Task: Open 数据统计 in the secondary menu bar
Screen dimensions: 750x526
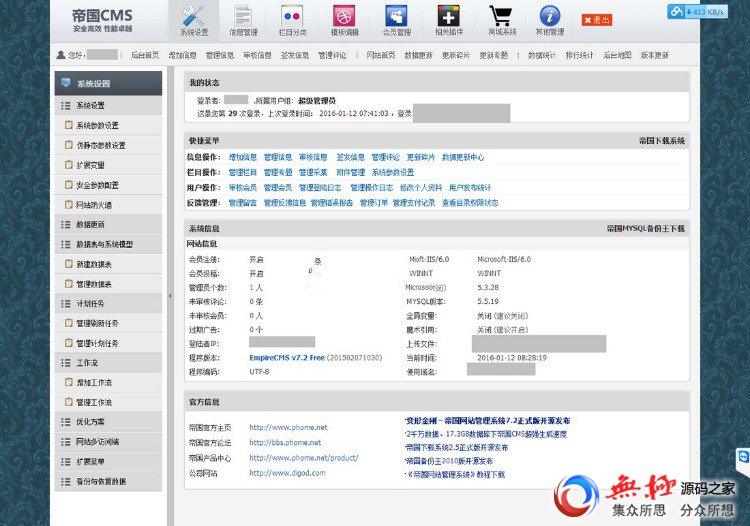Action: (x=542, y=56)
